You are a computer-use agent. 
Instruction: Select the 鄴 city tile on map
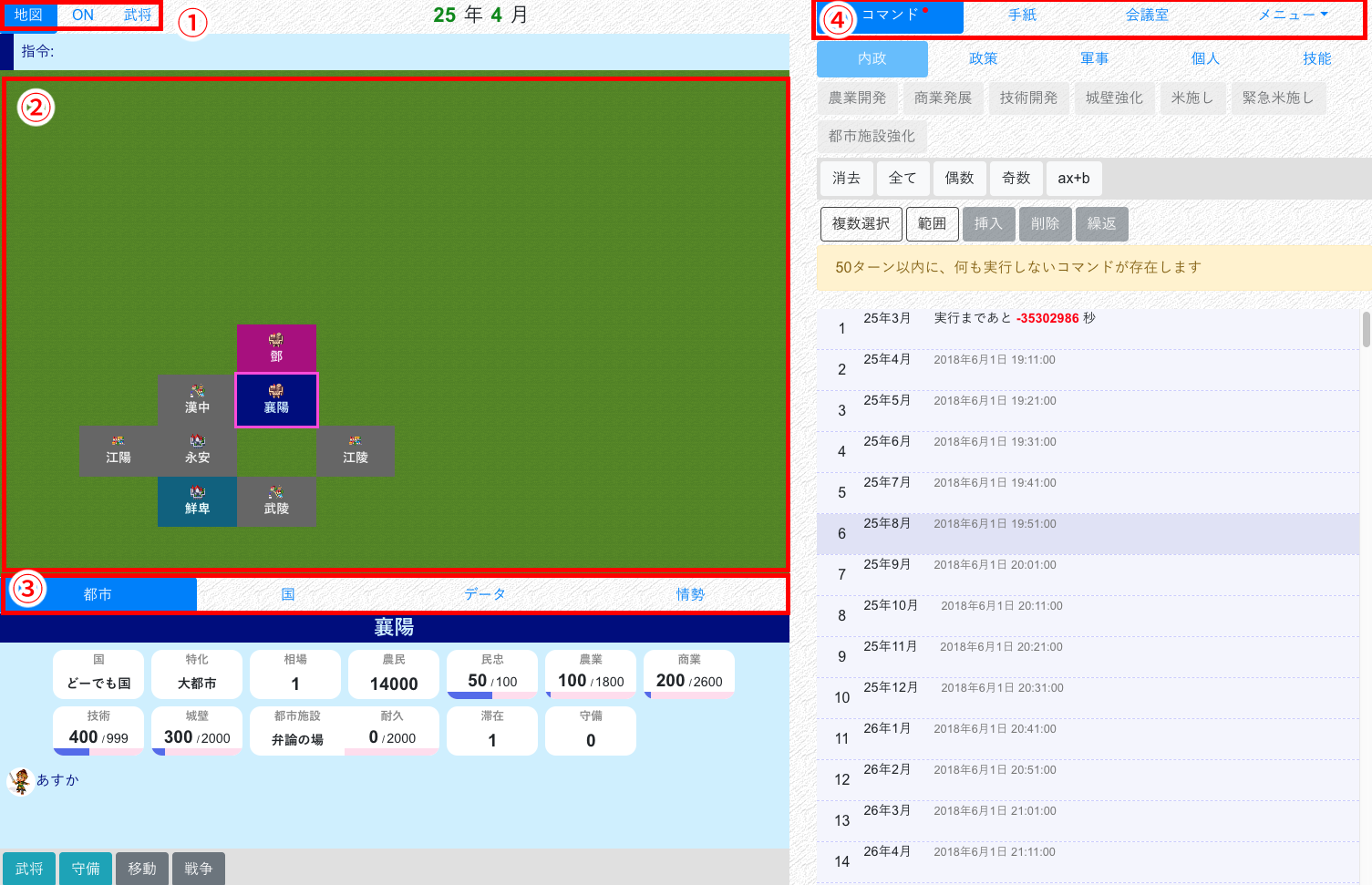[x=276, y=348]
